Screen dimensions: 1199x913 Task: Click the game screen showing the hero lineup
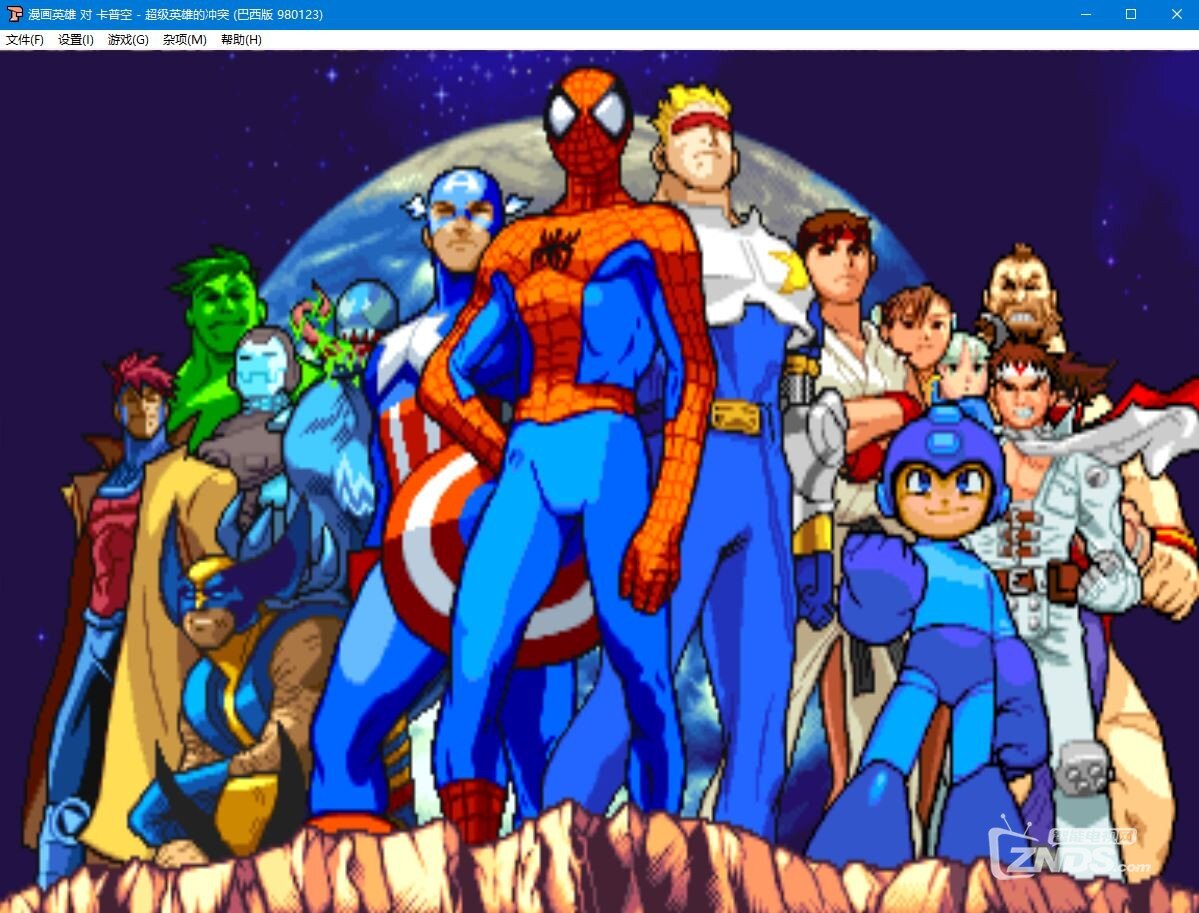600,482
